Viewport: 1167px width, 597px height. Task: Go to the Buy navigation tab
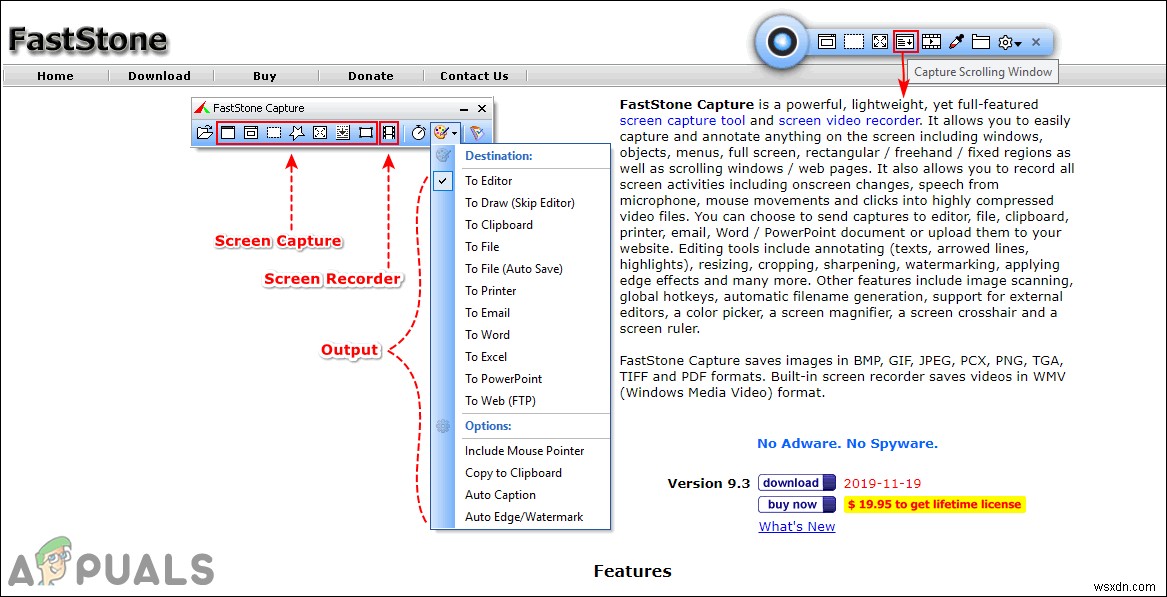click(x=265, y=76)
